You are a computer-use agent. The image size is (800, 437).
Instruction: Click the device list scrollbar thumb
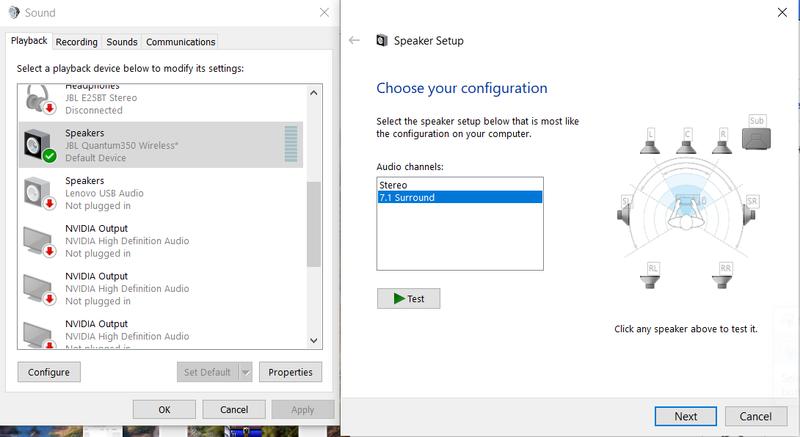click(313, 224)
